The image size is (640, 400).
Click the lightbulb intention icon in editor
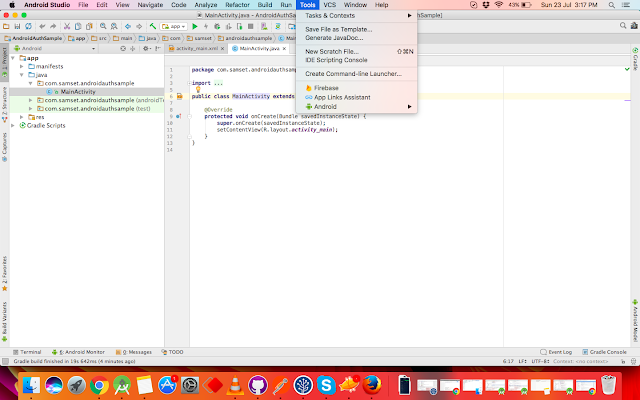pos(198,89)
